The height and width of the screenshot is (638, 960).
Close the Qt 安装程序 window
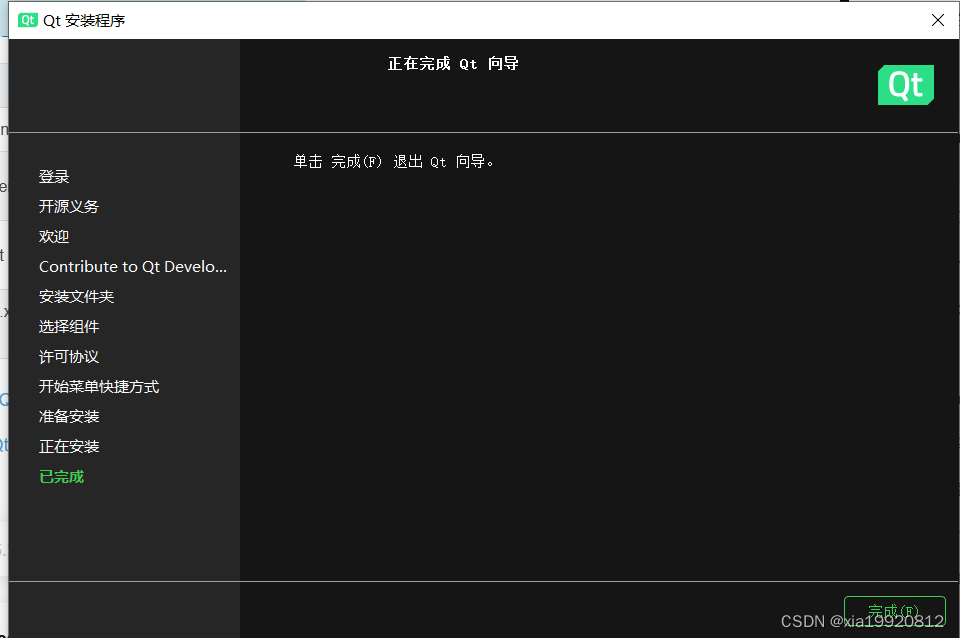937,20
